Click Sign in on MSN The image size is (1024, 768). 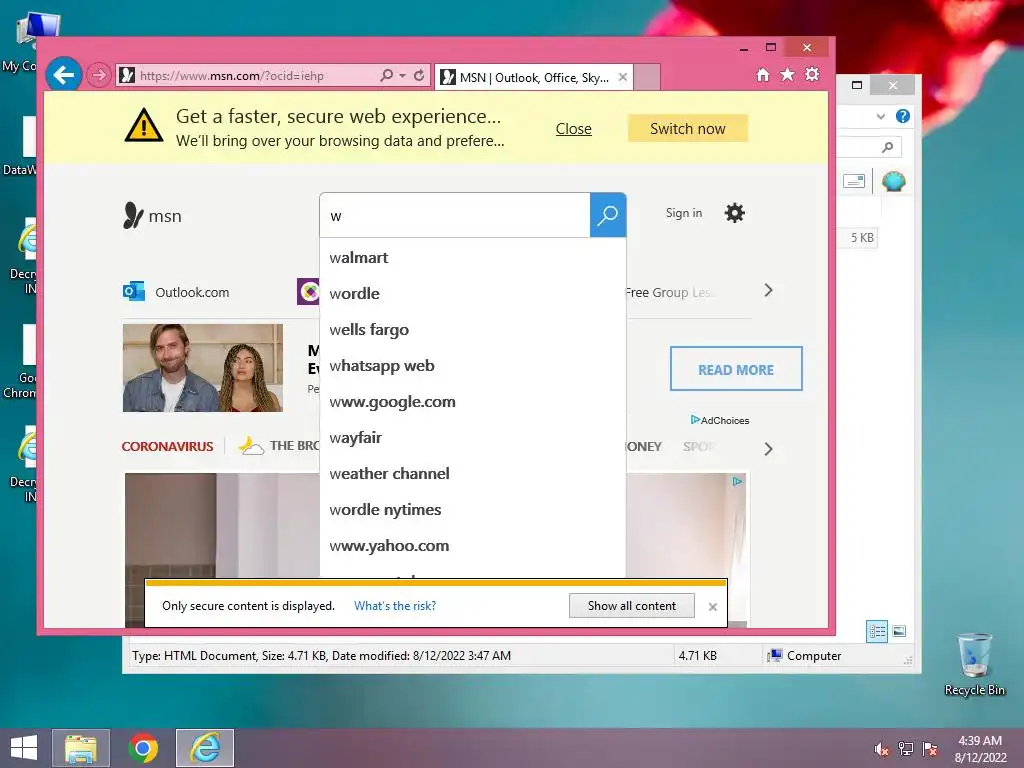684,213
